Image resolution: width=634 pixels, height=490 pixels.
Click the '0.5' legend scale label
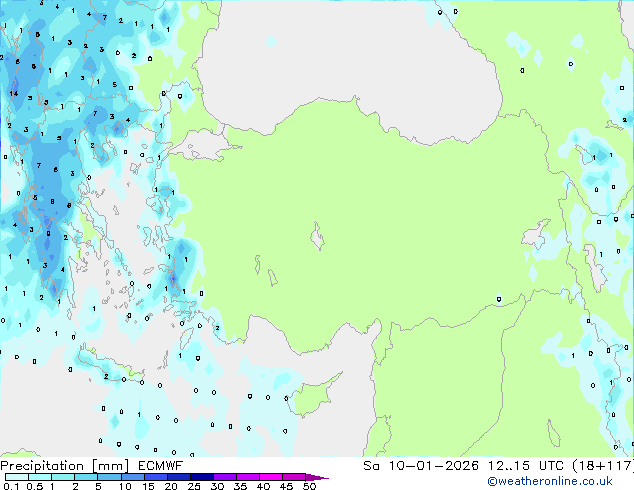pos(35,486)
